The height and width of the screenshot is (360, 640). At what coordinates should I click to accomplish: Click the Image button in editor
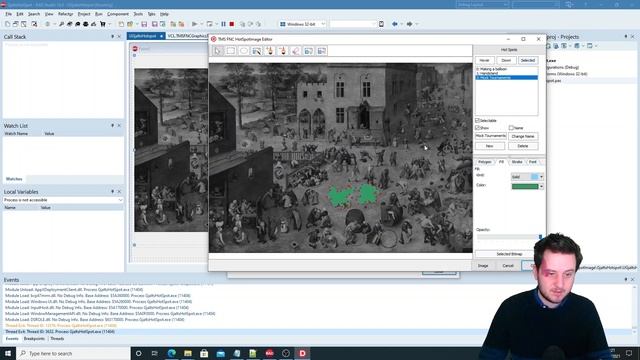click(483, 266)
